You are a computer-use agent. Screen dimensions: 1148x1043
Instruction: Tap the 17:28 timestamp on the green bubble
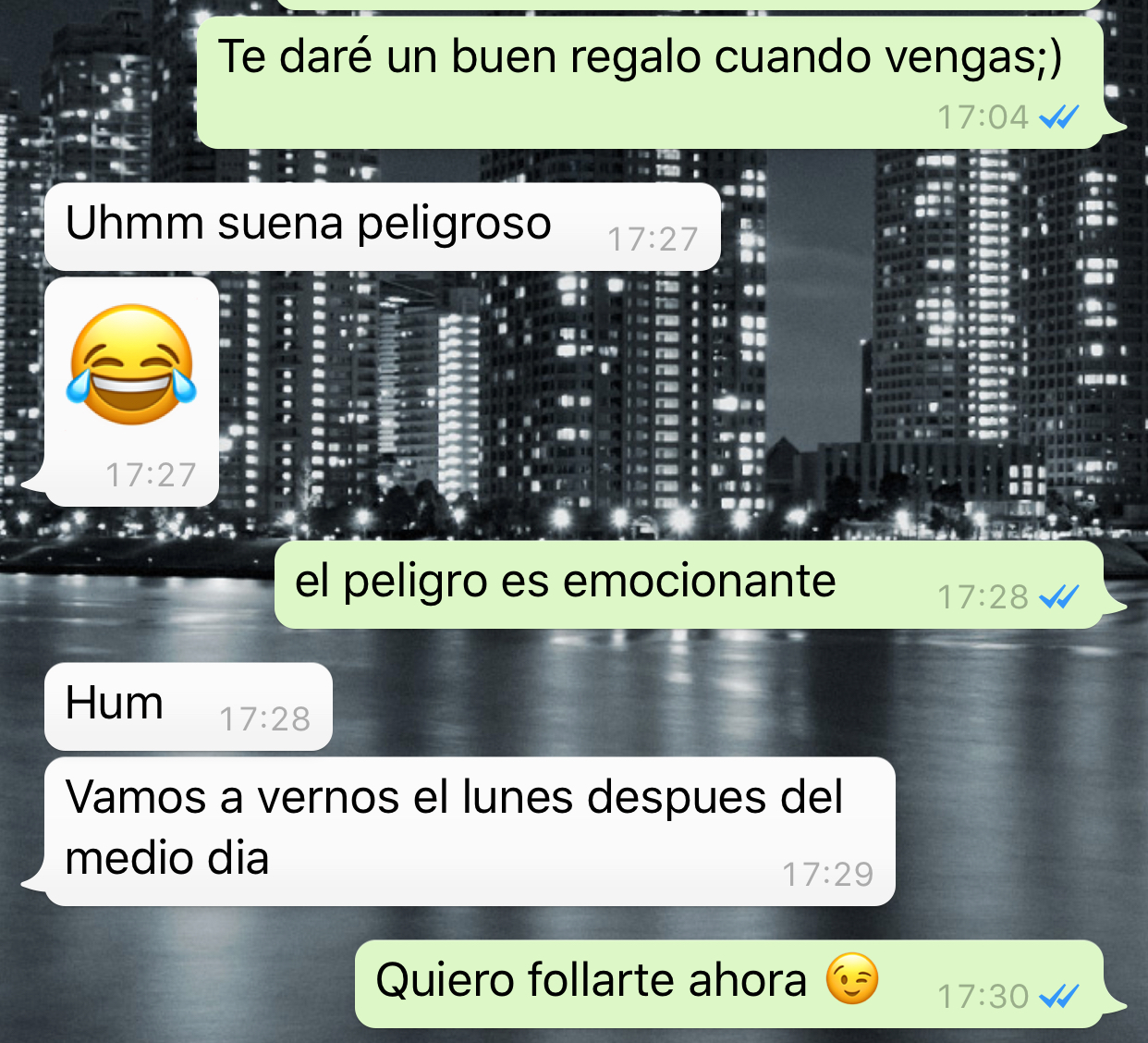coord(983,597)
